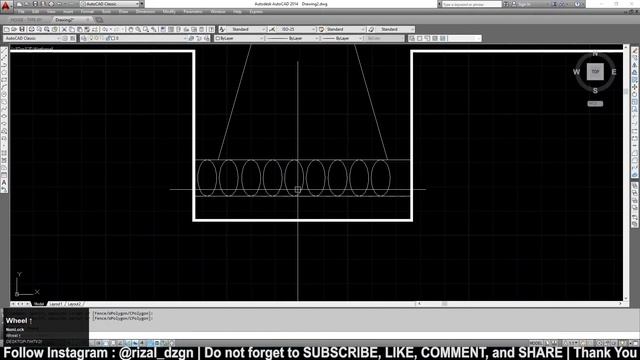This screenshot has width=640, height=360.
Task: Click the W compass letter on ViewCube
Action: tap(576, 72)
